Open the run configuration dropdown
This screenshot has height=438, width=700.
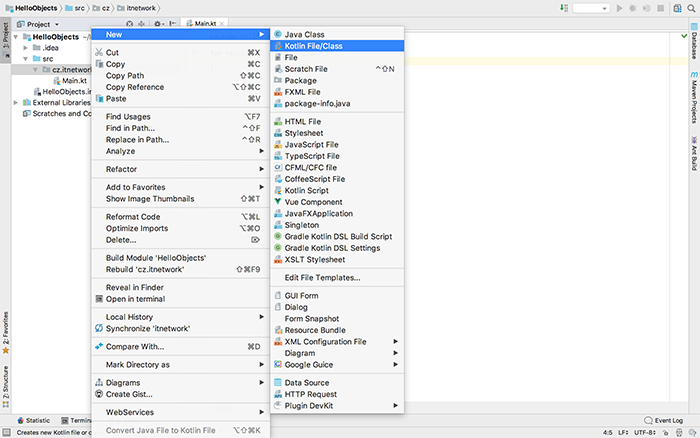(591, 8)
